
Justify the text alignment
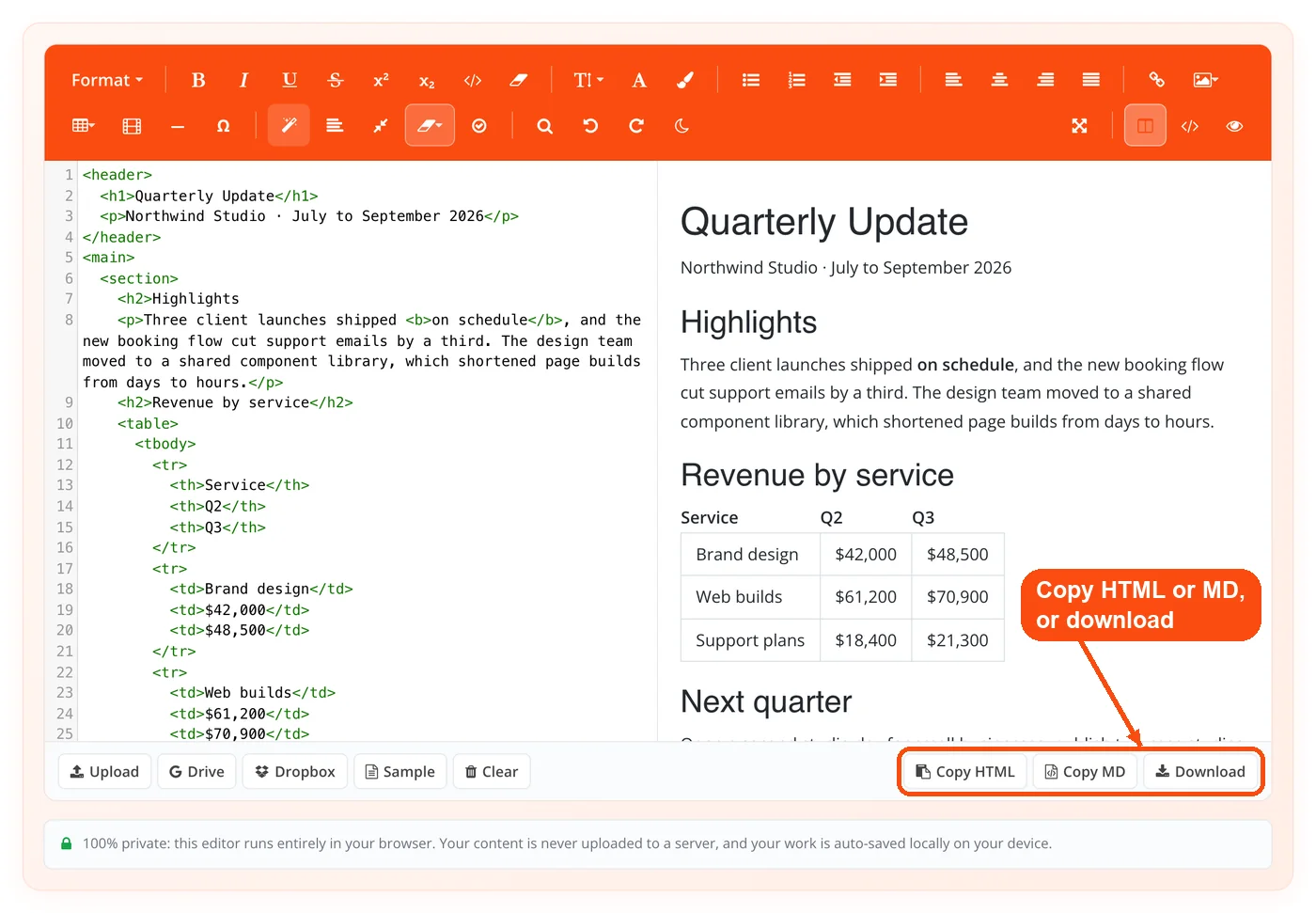[x=1091, y=80]
